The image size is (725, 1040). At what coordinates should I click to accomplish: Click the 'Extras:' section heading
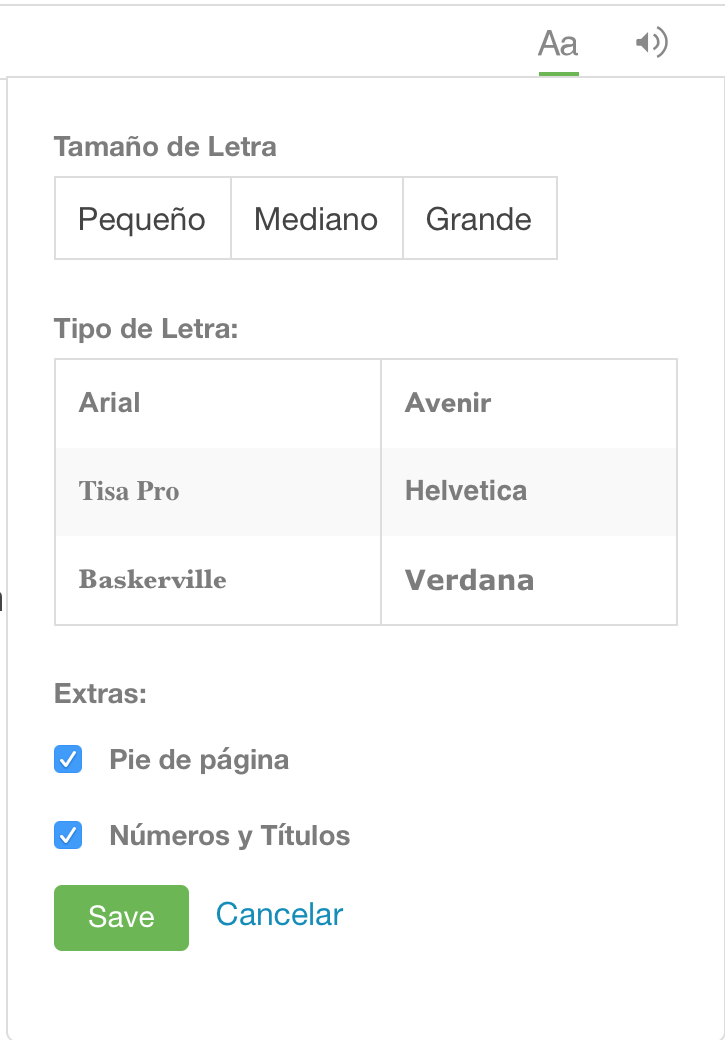point(100,694)
